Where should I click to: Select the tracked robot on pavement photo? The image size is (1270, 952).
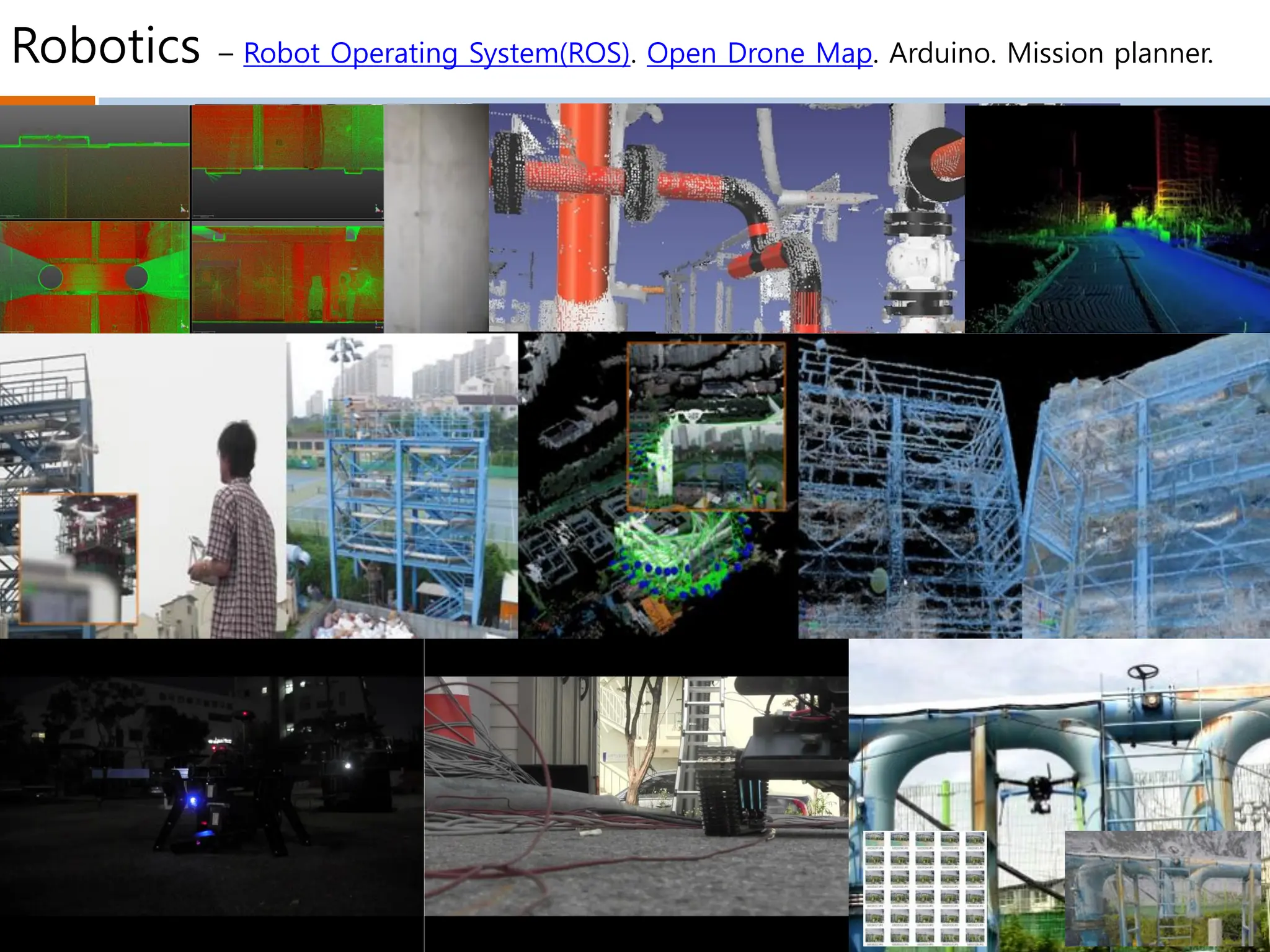636,796
